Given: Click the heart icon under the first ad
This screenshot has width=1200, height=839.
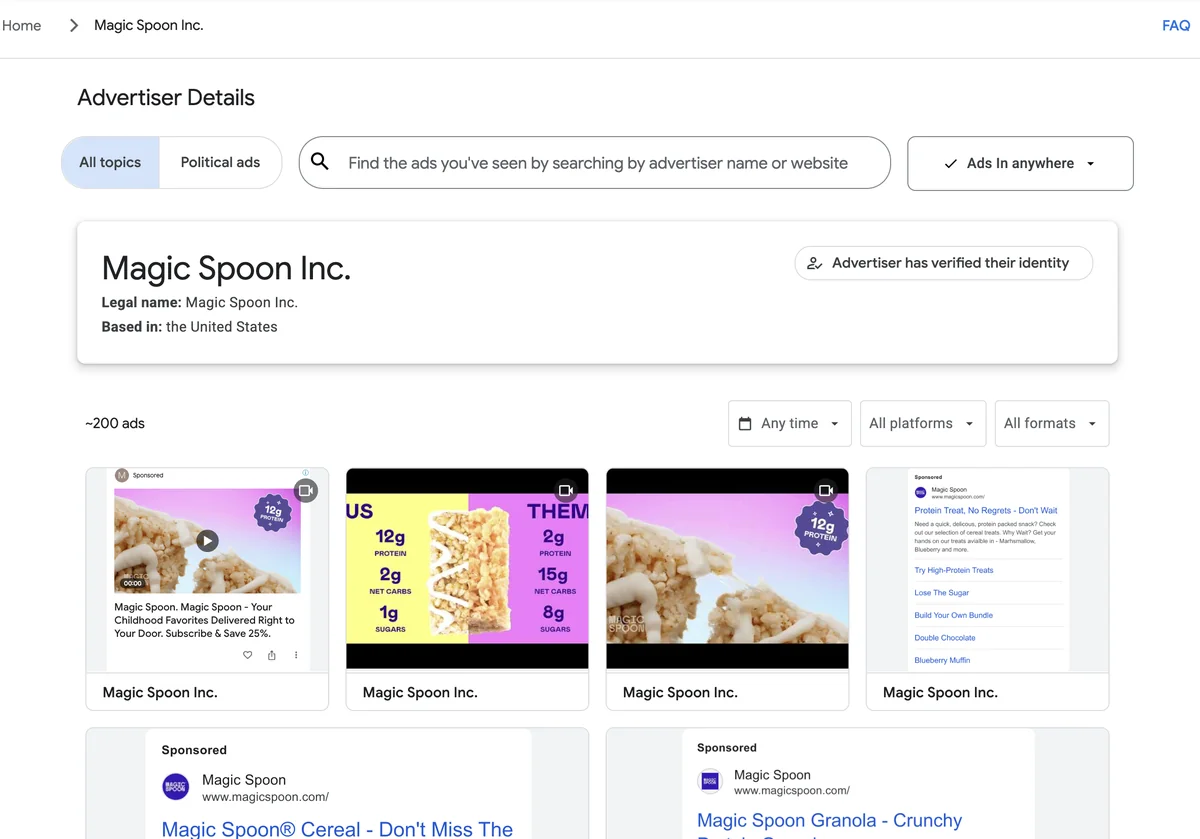Looking at the screenshot, I should (x=247, y=655).
